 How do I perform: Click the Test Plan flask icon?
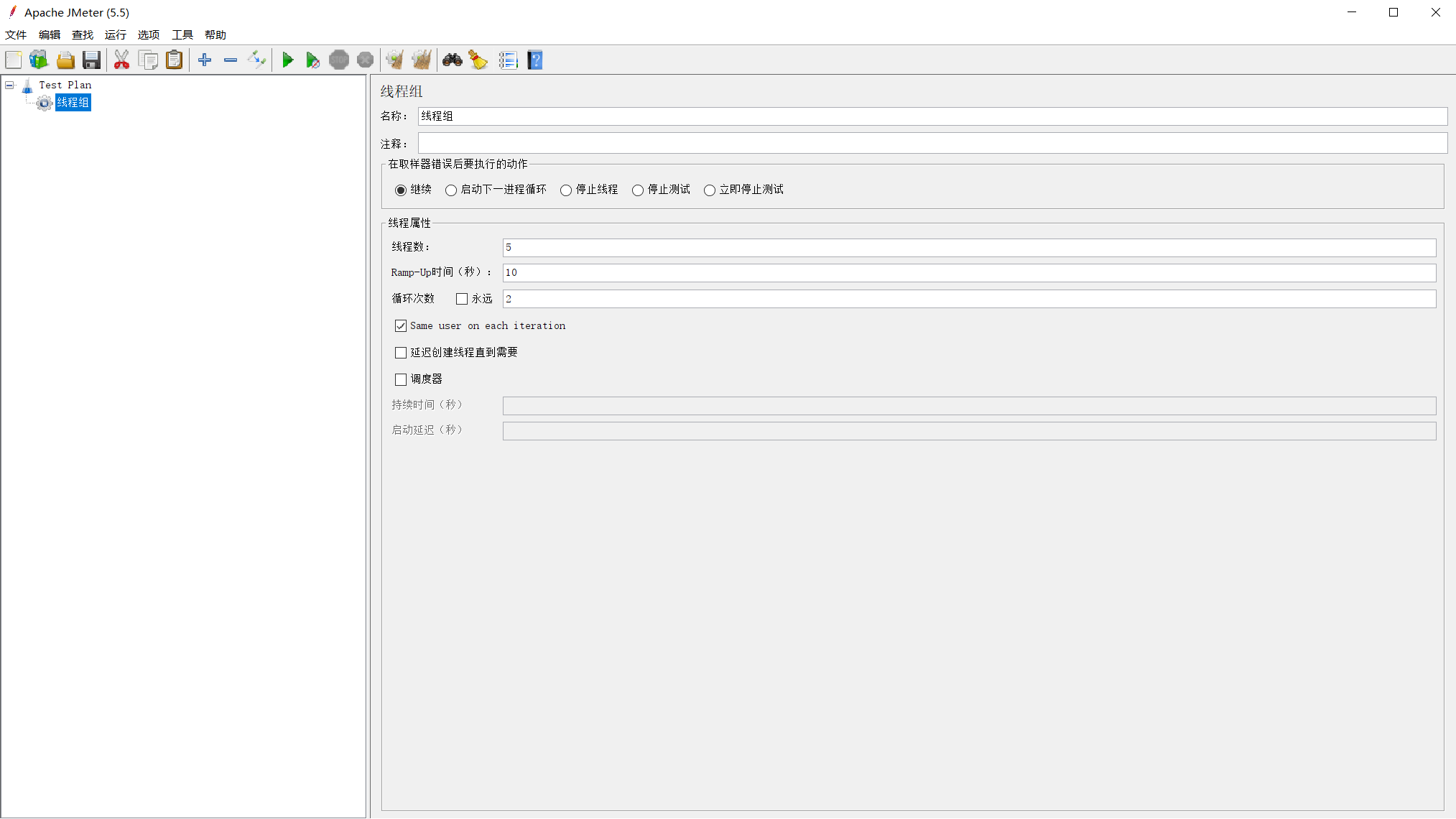27,85
